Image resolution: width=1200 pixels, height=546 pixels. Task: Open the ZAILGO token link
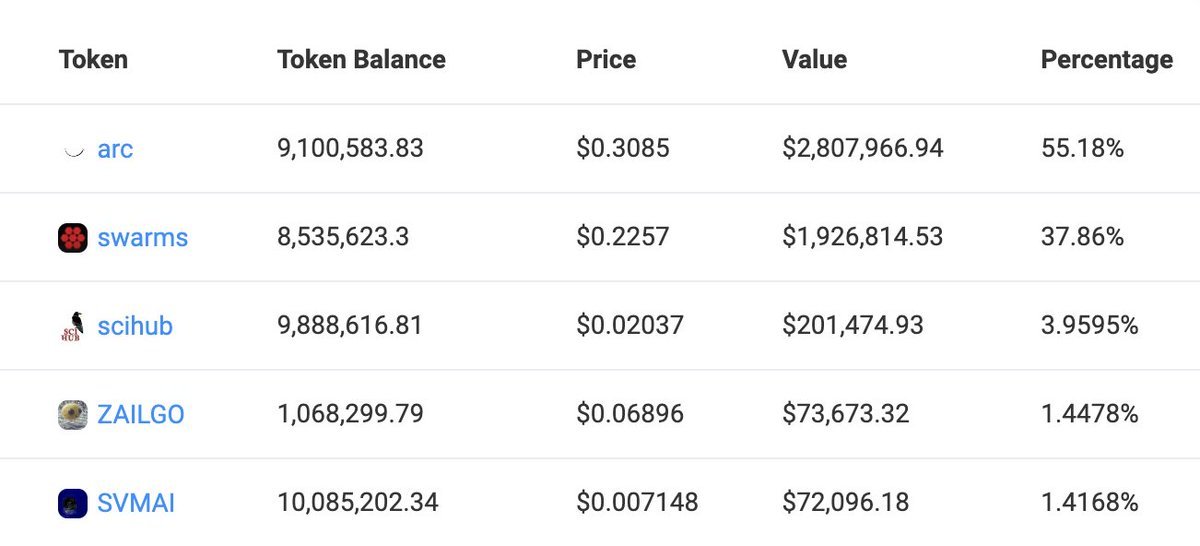click(140, 414)
